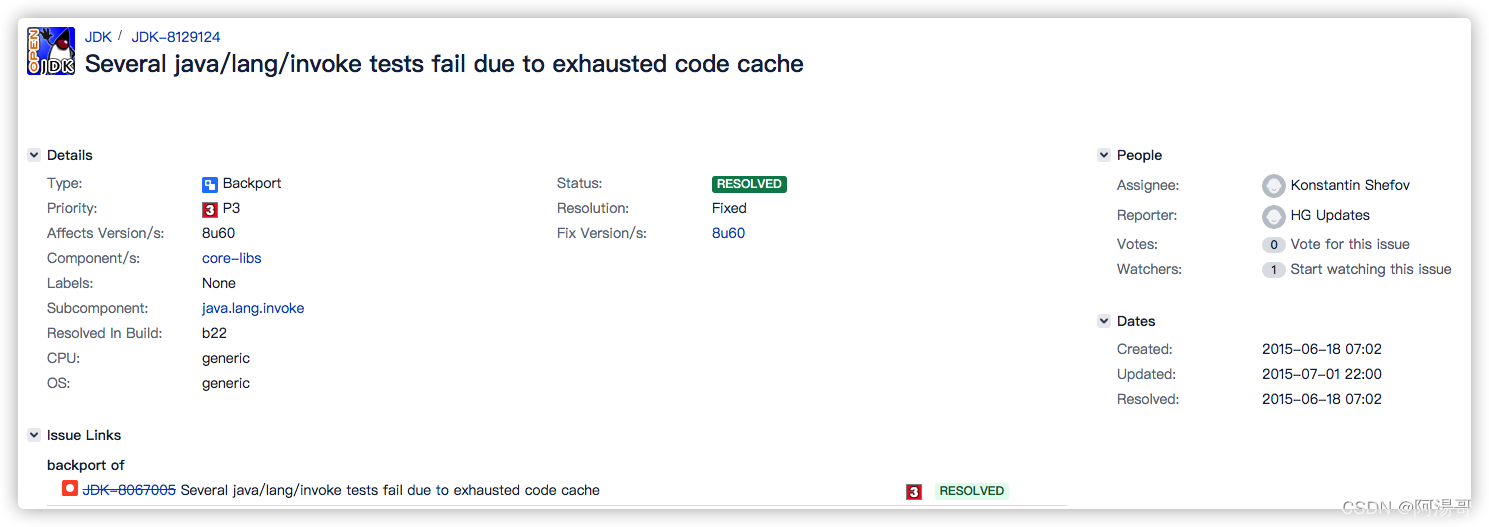Collapse the Dates section

[x=1104, y=321]
